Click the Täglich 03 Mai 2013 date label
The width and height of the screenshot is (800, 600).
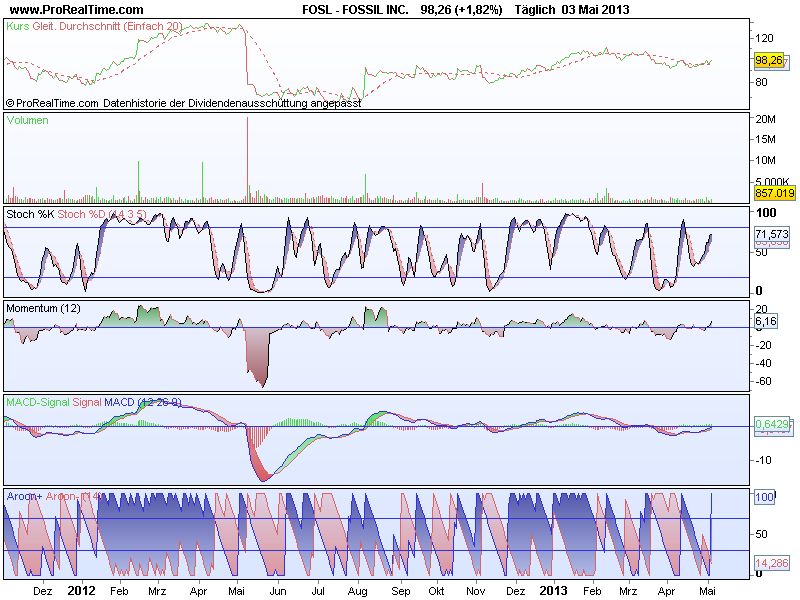(x=571, y=10)
